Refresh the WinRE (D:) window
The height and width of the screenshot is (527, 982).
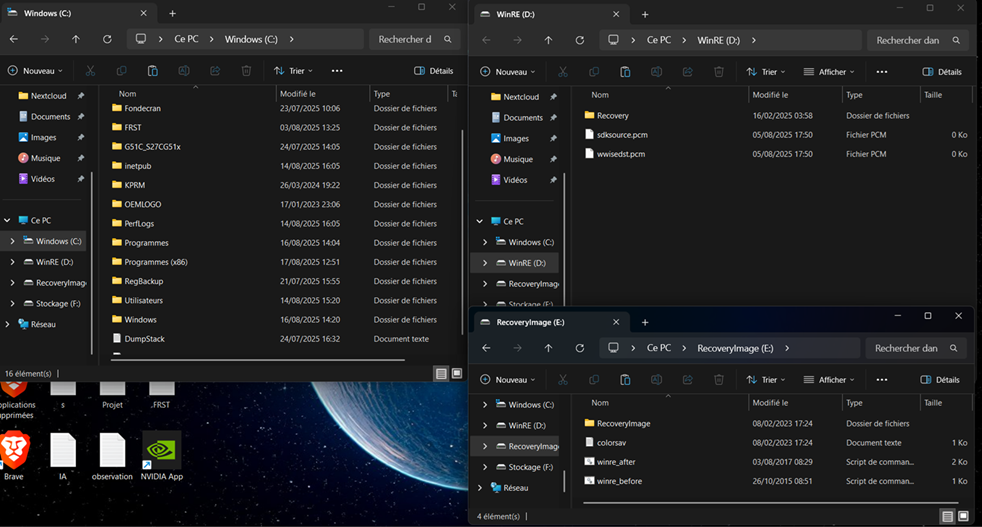click(579, 40)
